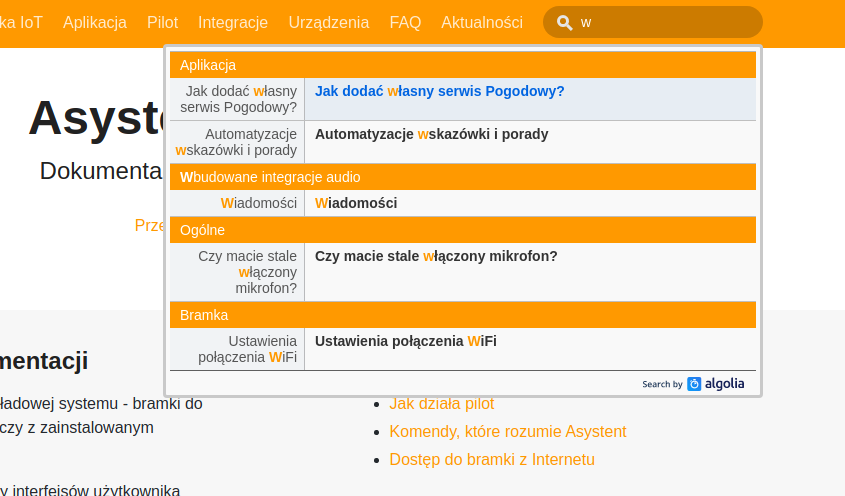Select result "Automatyzacje wskazówki i porady"
The height and width of the screenshot is (496, 845).
pyautogui.click(x=432, y=134)
